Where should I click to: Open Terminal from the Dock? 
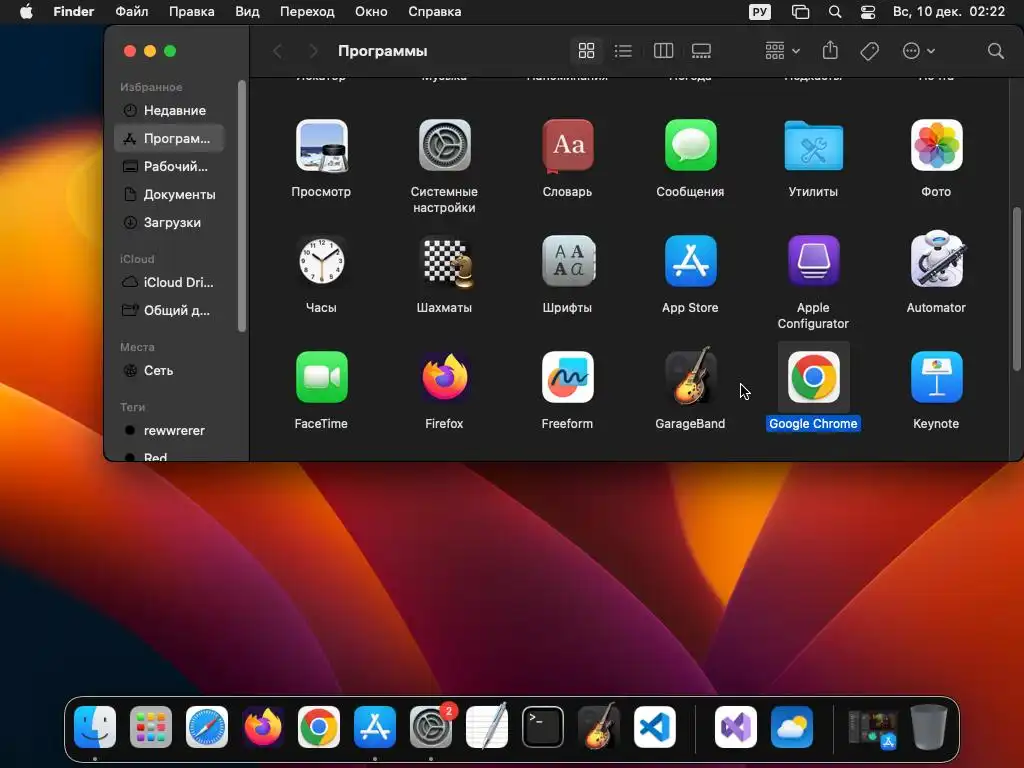coord(543,727)
